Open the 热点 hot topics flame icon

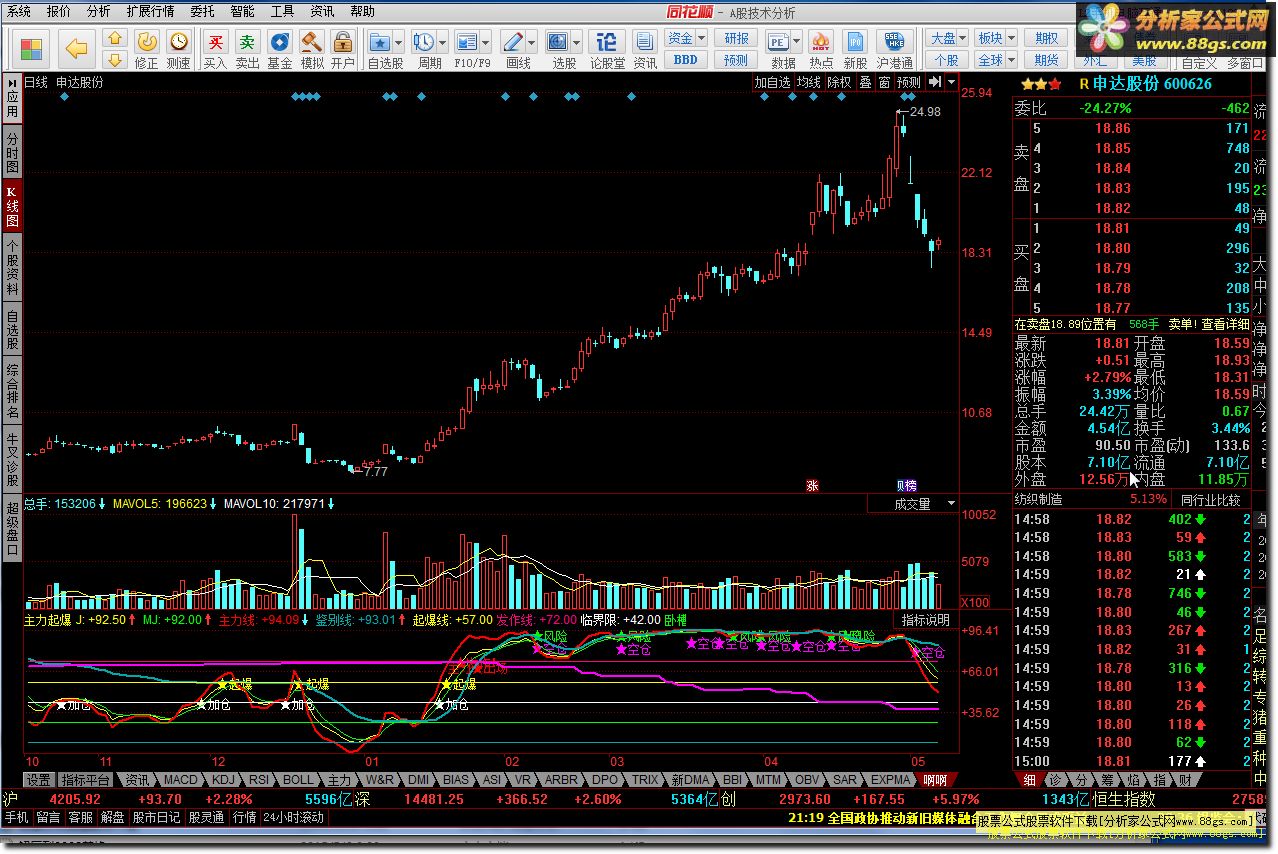pyautogui.click(x=820, y=50)
